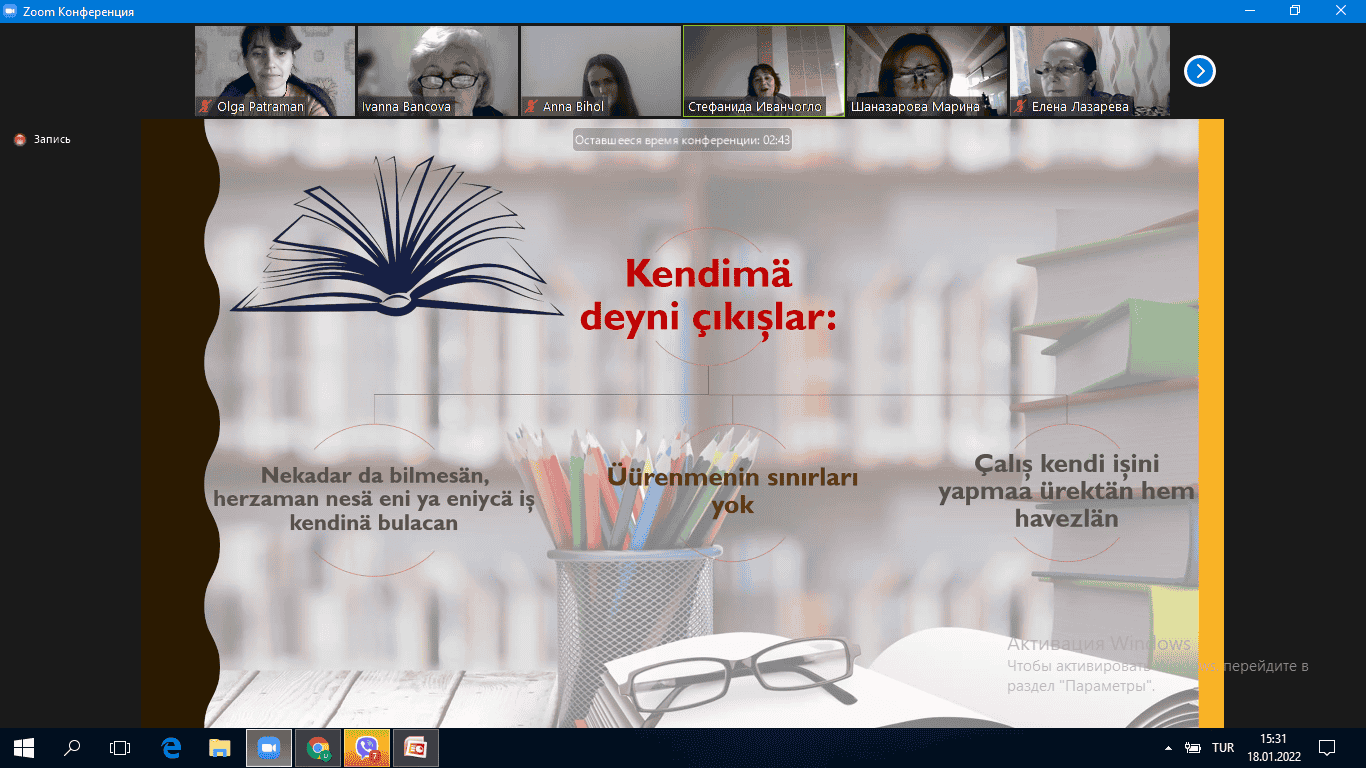Click muted mic icon on Елена Лазарева
This screenshot has width=1366, height=768.
(x=1021, y=106)
